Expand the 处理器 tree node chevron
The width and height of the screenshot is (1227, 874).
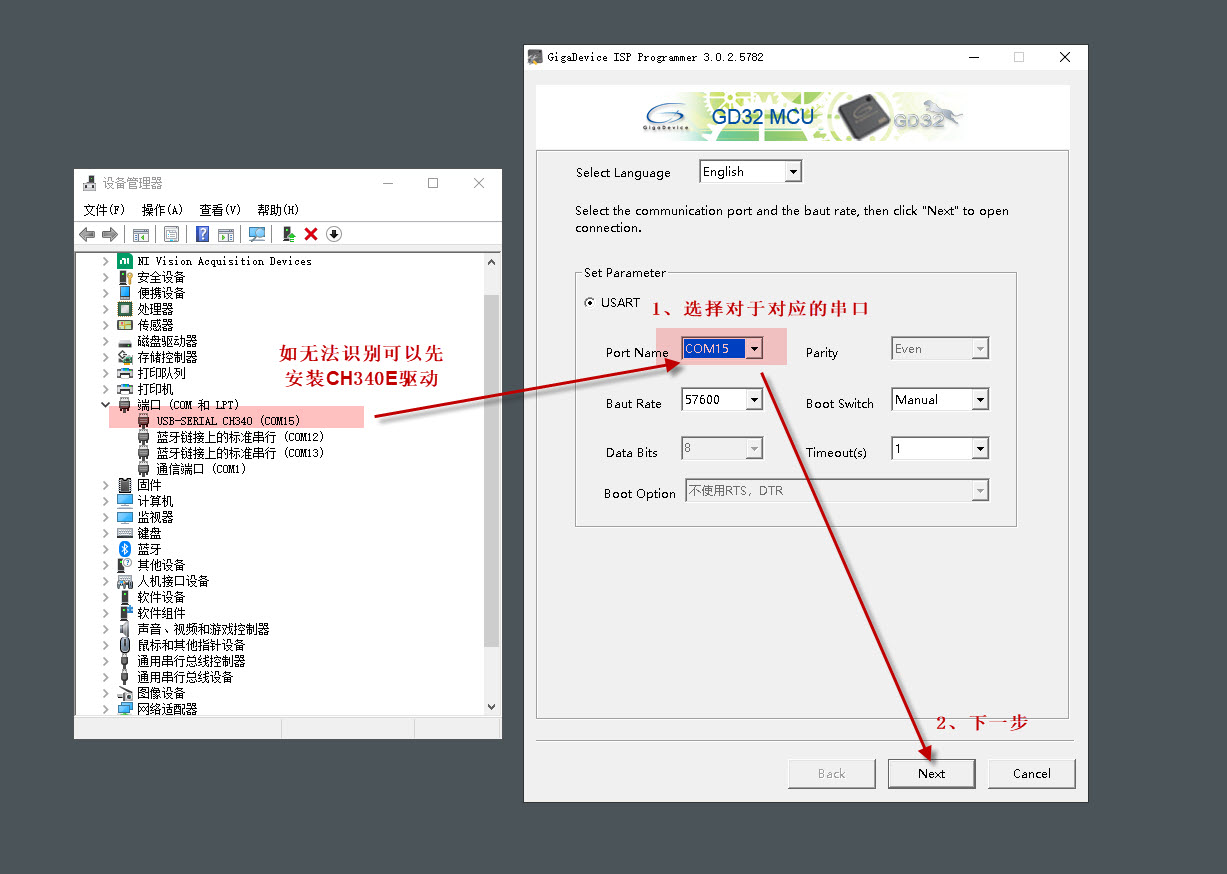tap(106, 309)
